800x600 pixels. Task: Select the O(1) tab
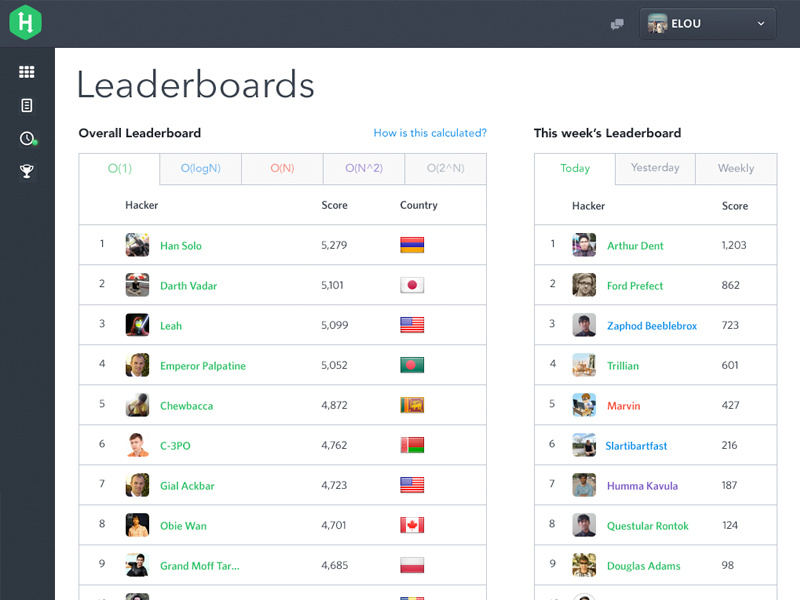point(119,168)
